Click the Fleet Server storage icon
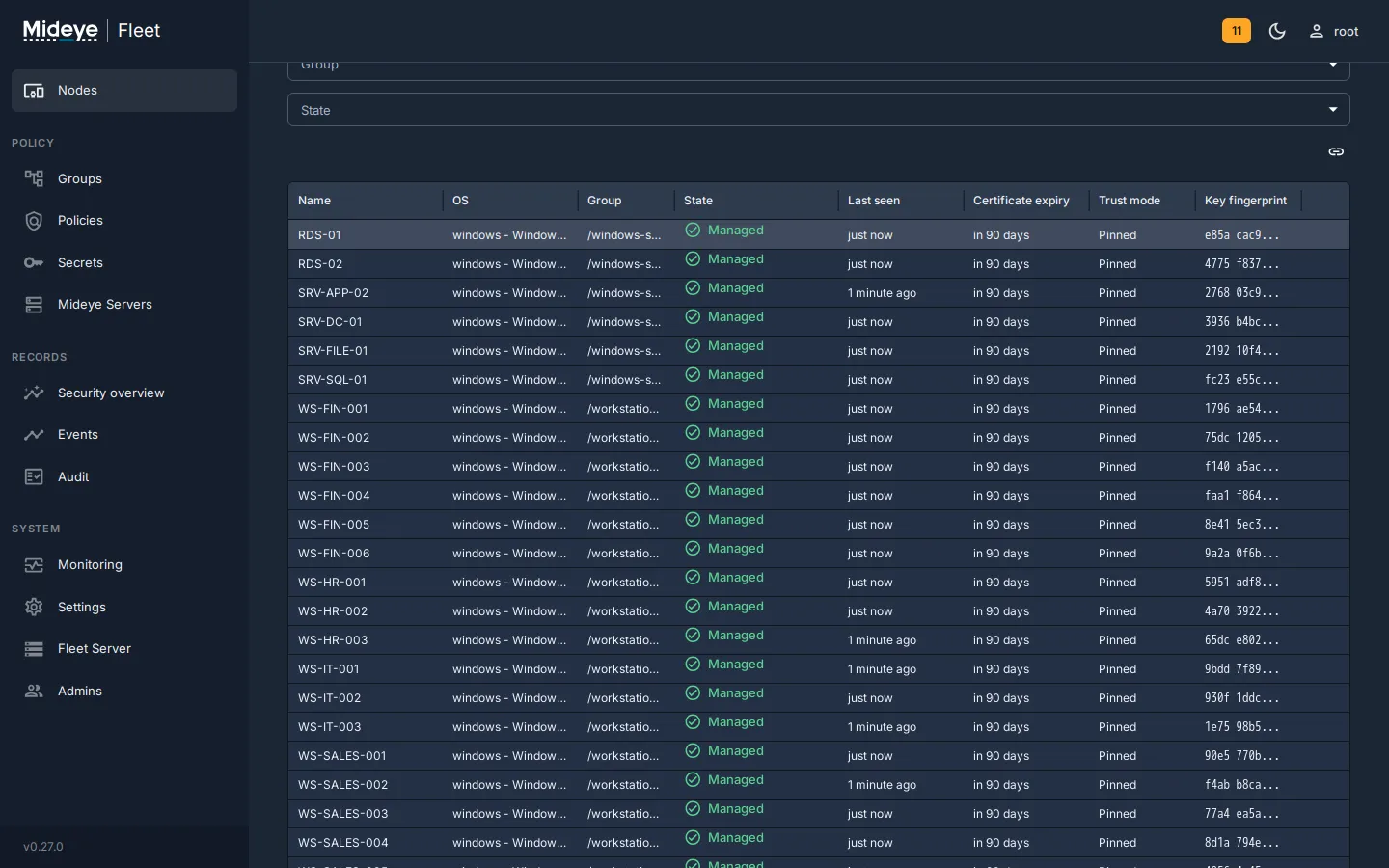The image size is (1389, 868). pyautogui.click(x=34, y=649)
